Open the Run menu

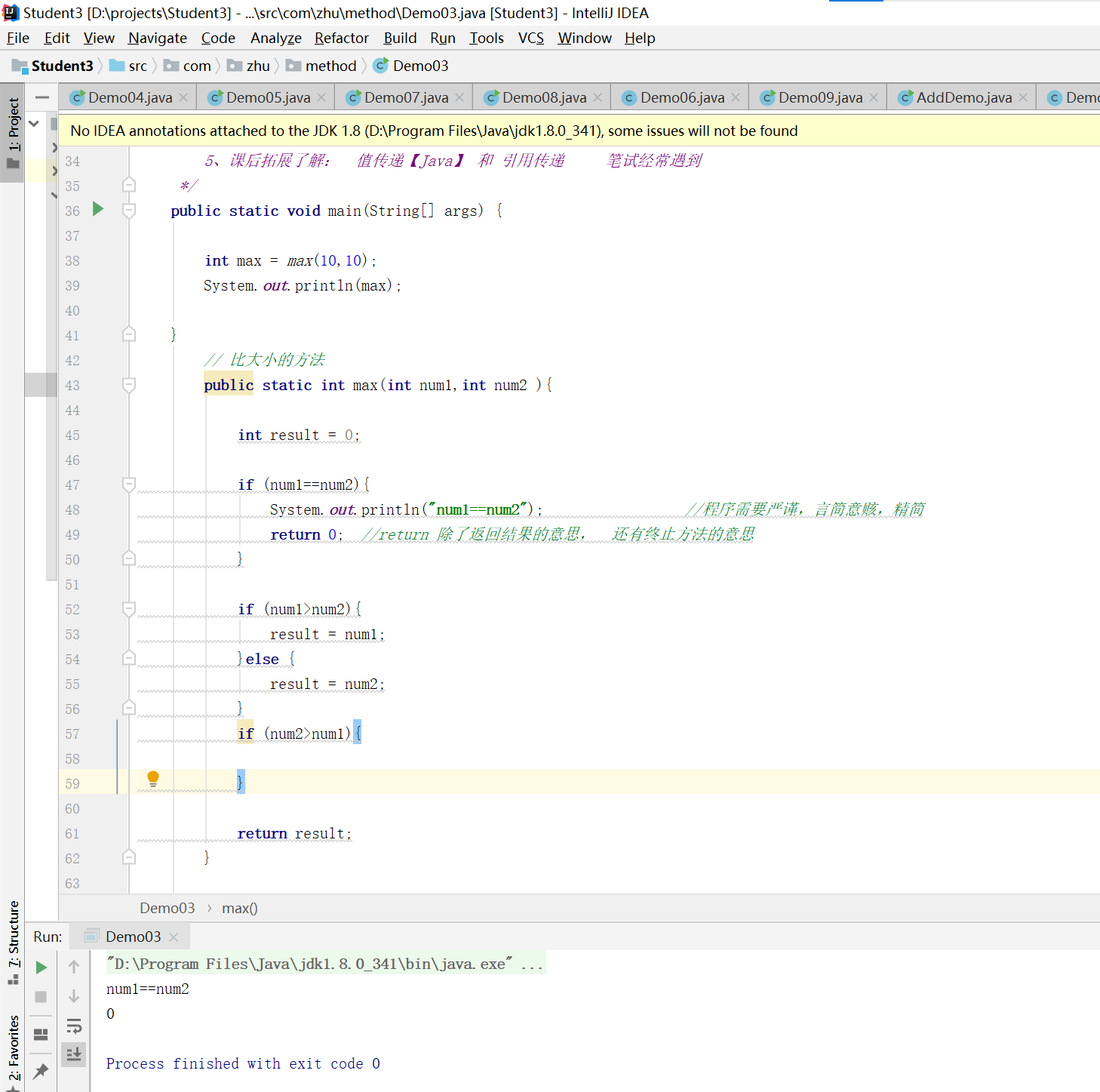pyautogui.click(x=443, y=38)
